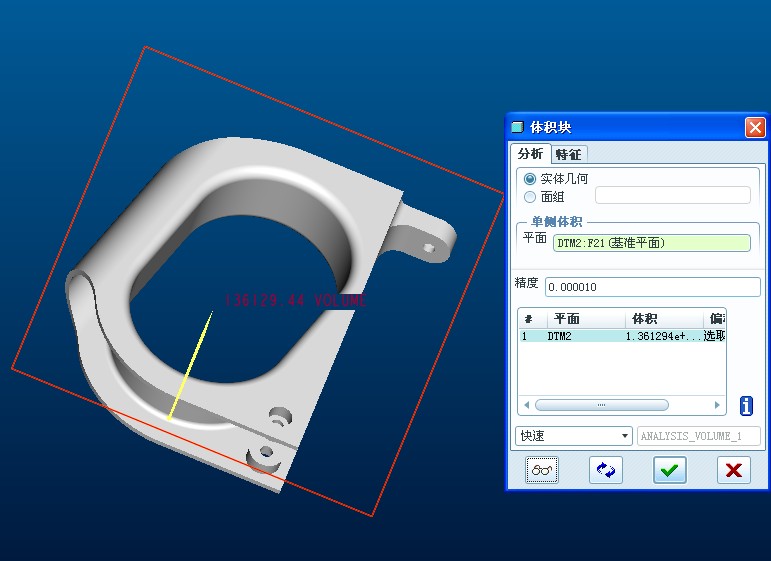
Task: Switch to the 分析 tab
Action: 530,154
